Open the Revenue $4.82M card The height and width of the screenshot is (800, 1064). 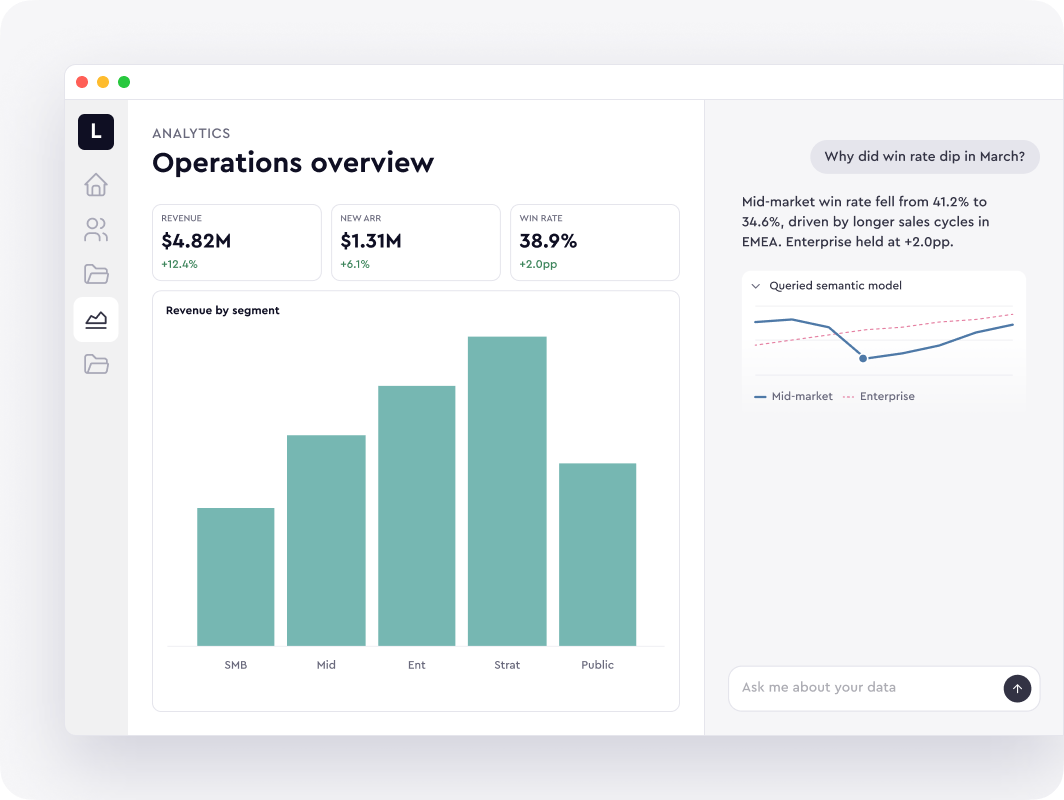(237, 242)
